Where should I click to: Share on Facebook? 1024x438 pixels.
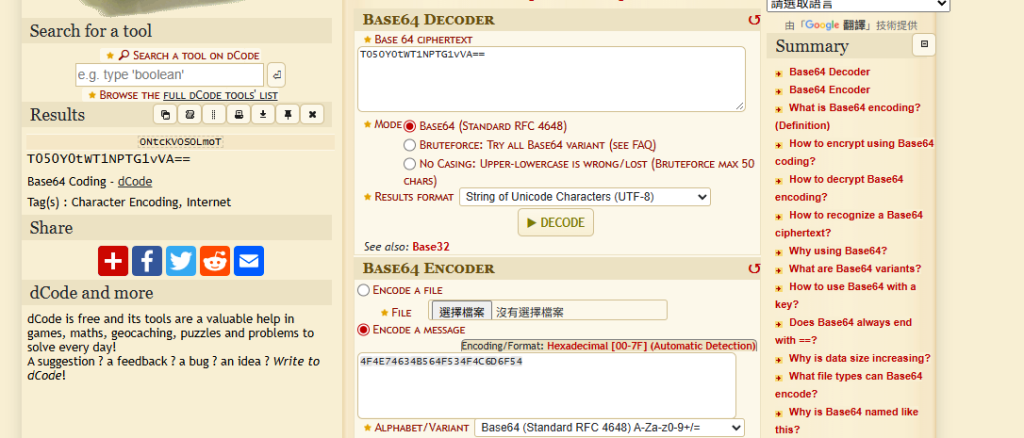pyautogui.click(x=147, y=261)
